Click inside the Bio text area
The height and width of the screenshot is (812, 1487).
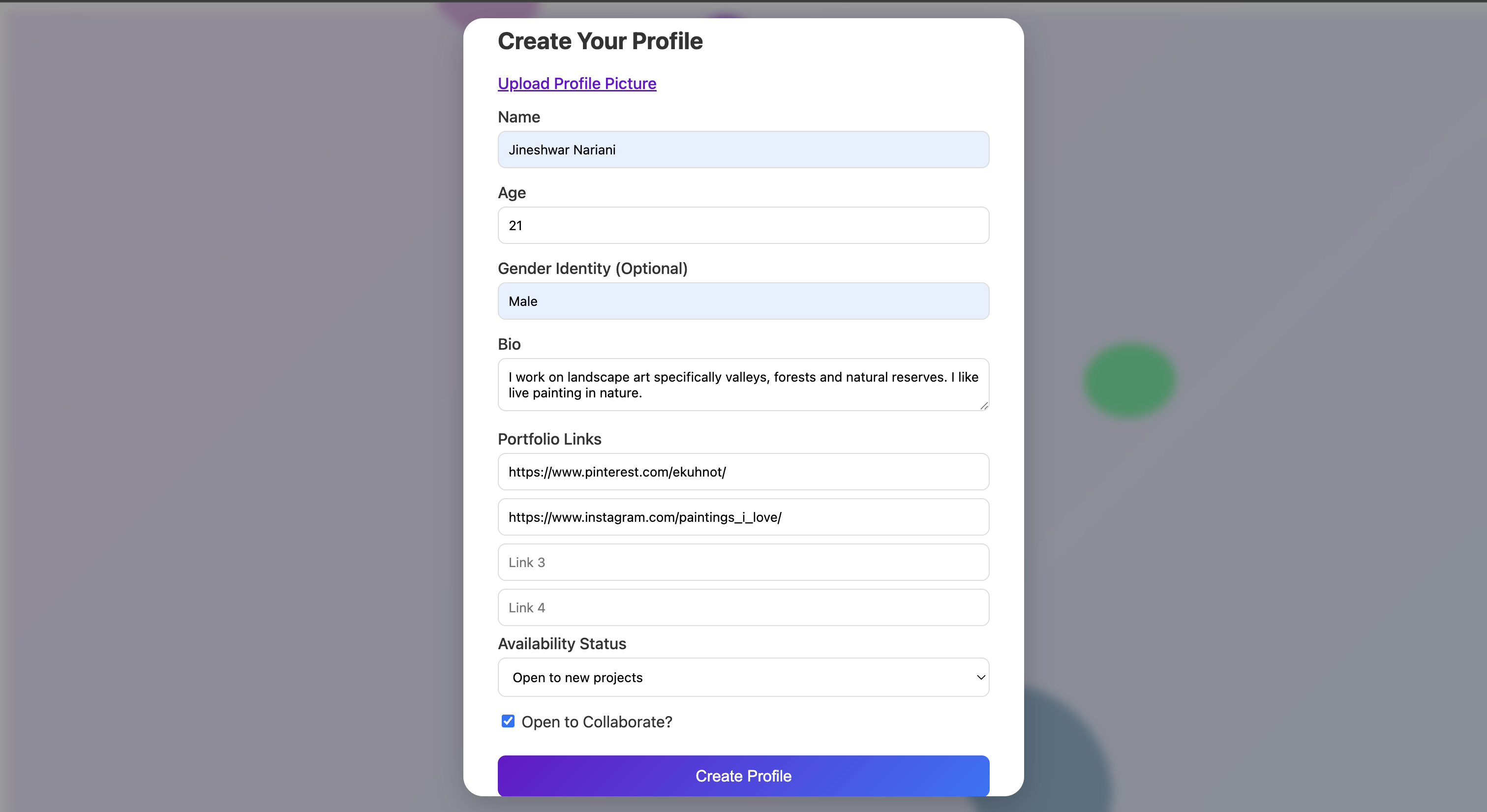coord(743,384)
